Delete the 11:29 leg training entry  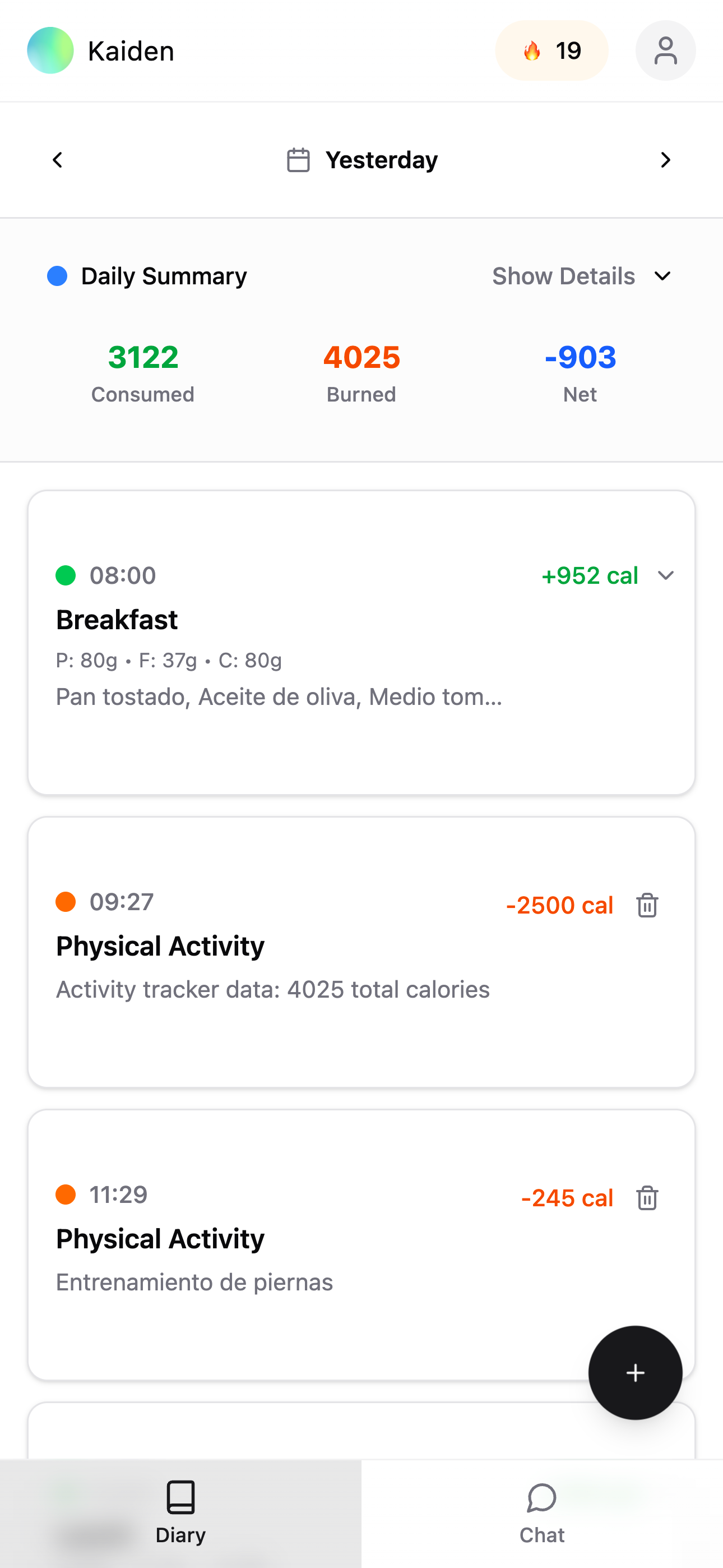647,1198
